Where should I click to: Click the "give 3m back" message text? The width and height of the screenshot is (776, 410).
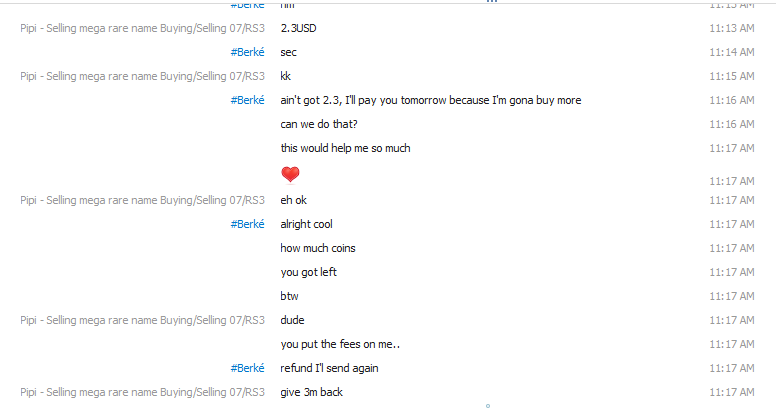pyautogui.click(x=311, y=392)
